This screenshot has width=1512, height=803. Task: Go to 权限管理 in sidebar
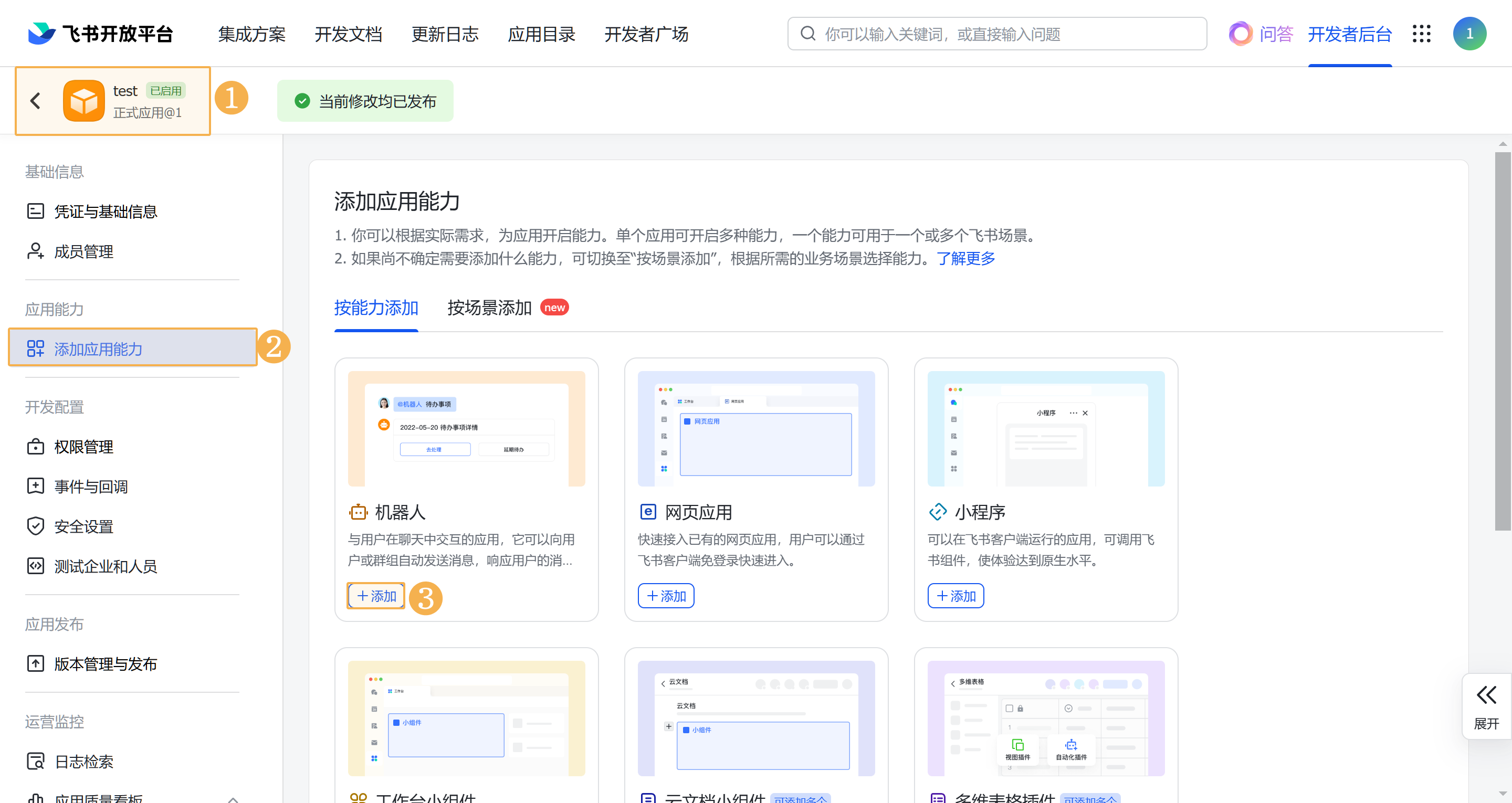[83, 447]
